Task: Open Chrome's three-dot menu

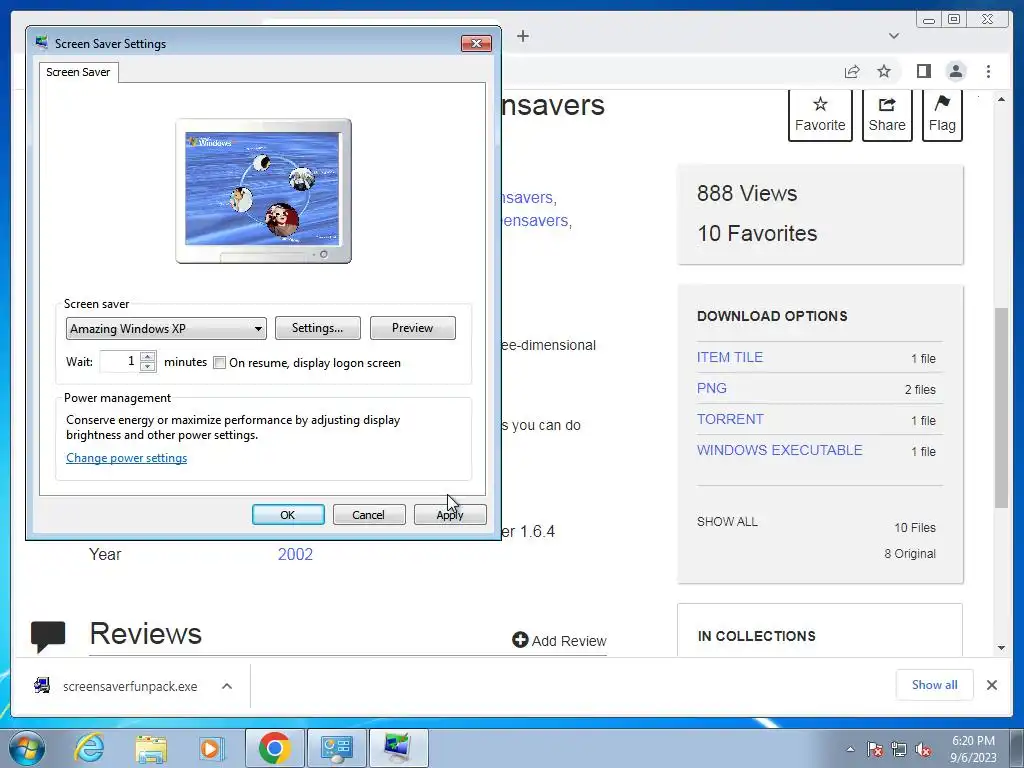Action: 988,71
